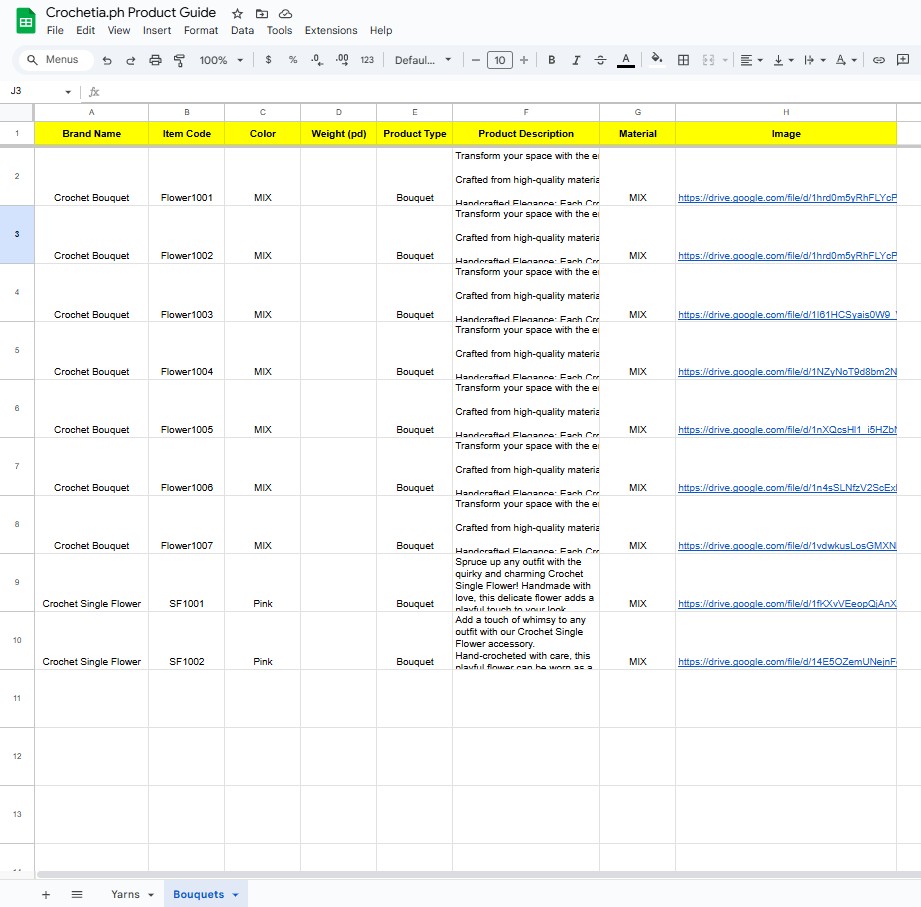
Task: Insert a link using toolbar icon
Action: click(x=879, y=60)
